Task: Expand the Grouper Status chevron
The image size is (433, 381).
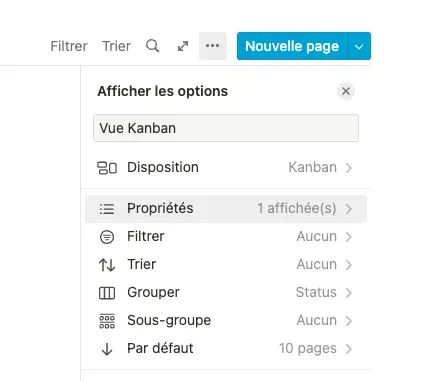Action: click(x=349, y=293)
